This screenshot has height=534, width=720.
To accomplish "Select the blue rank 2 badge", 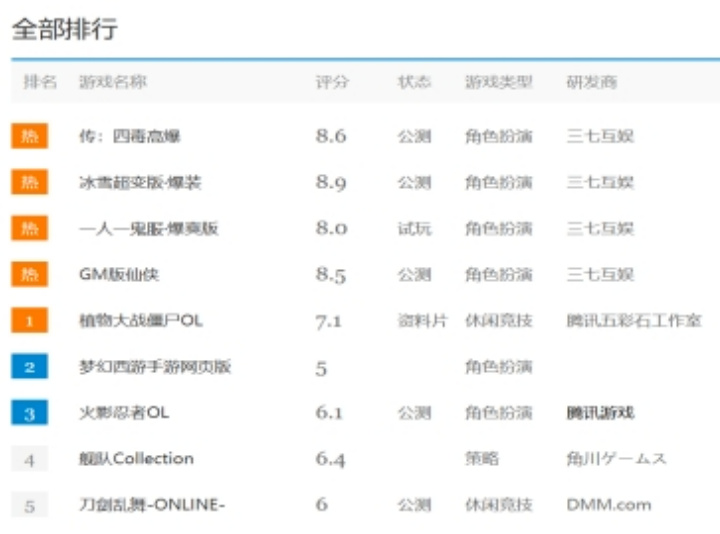I will (x=29, y=367).
